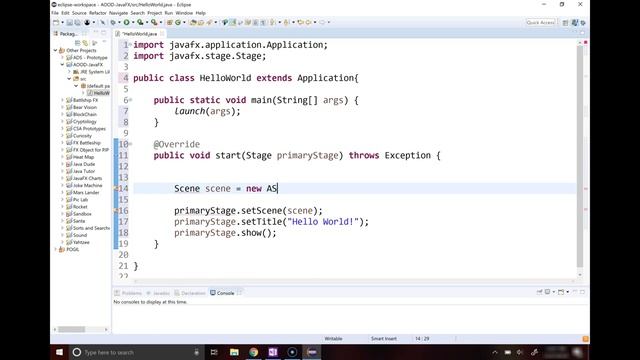The width and height of the screenshot is (640, 360).
Task: Collapse the main method fold marker
Action: tap(131, 100)
